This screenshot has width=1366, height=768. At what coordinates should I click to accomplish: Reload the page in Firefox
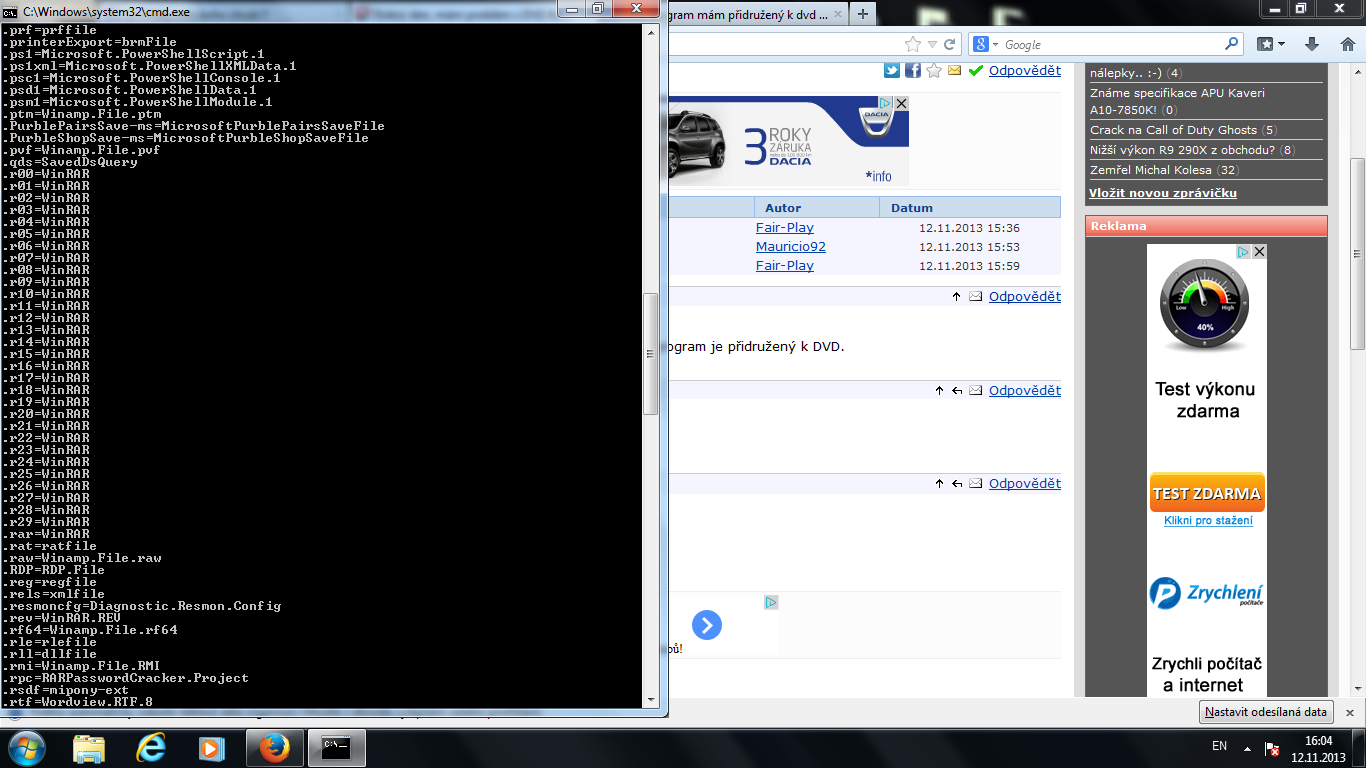950,44
